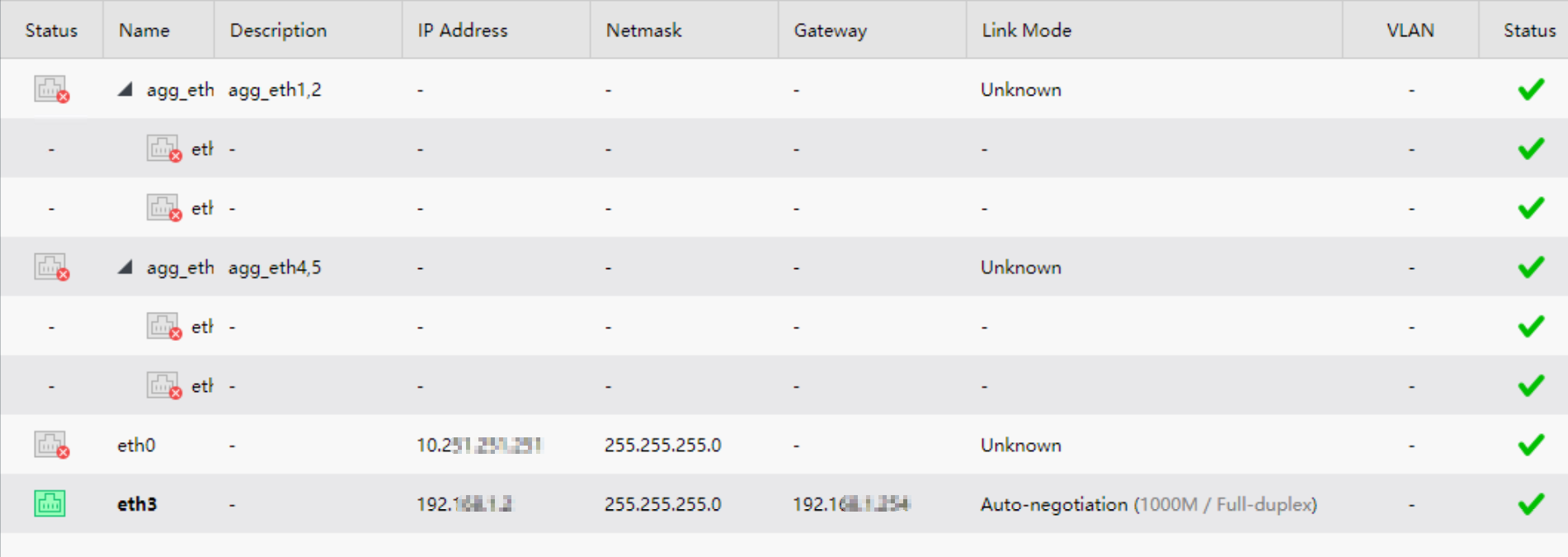
Task: Select the eth3 interface name
Action: [x=137, y=504]
